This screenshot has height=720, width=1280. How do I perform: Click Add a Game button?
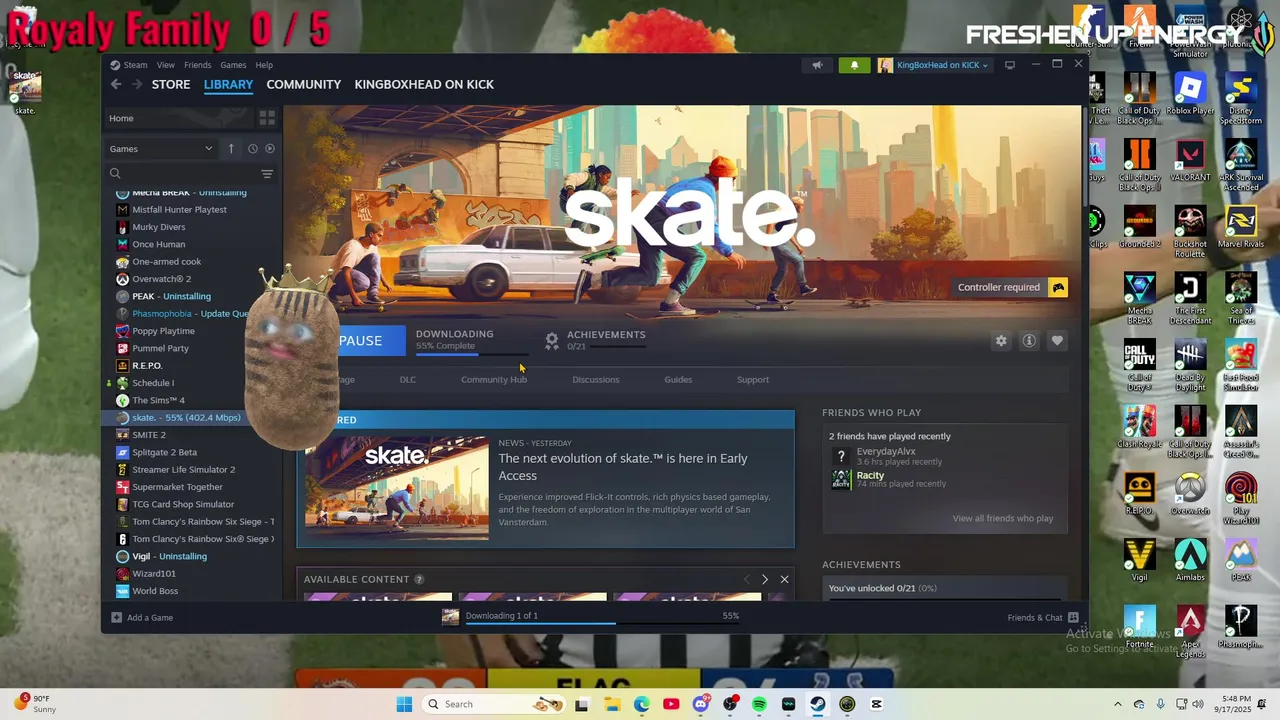pos(142,618)
